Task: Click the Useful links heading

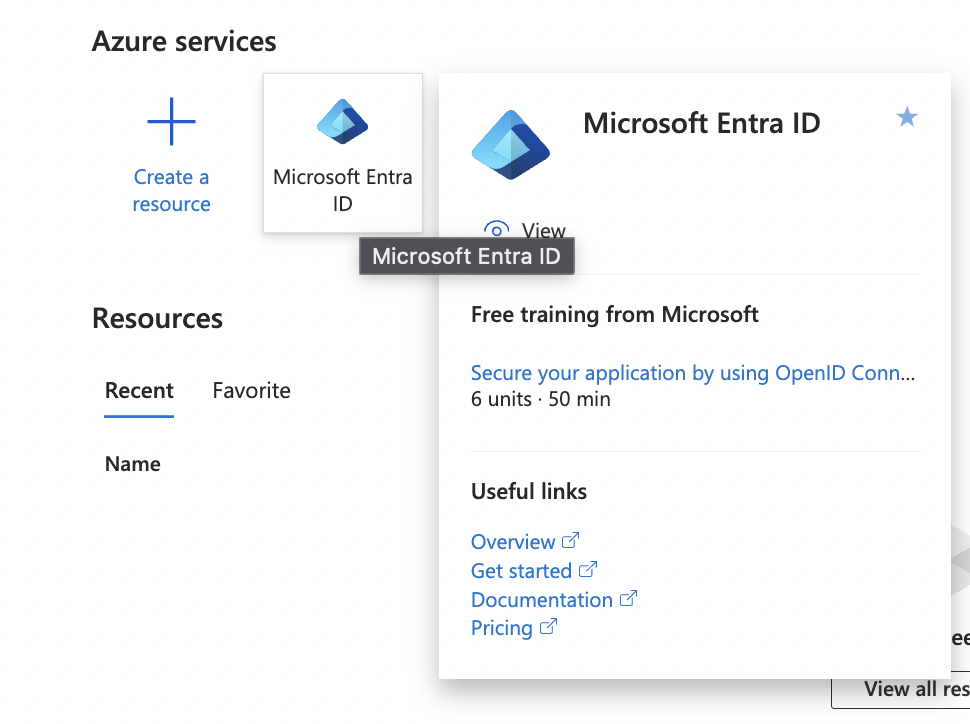Action: tap(529, 491)
